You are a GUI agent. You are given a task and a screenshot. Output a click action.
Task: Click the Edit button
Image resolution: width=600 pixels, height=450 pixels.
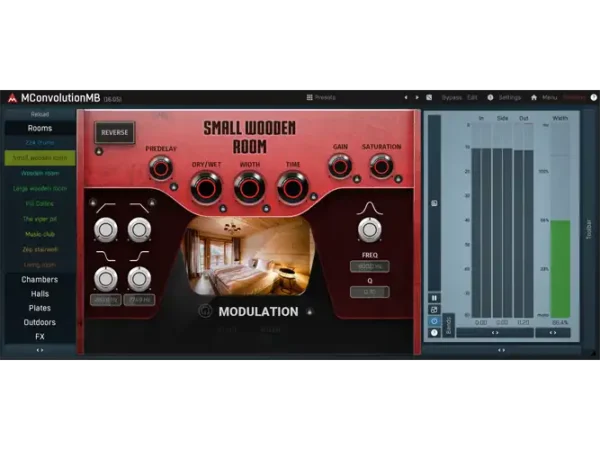tap(472, 98)
